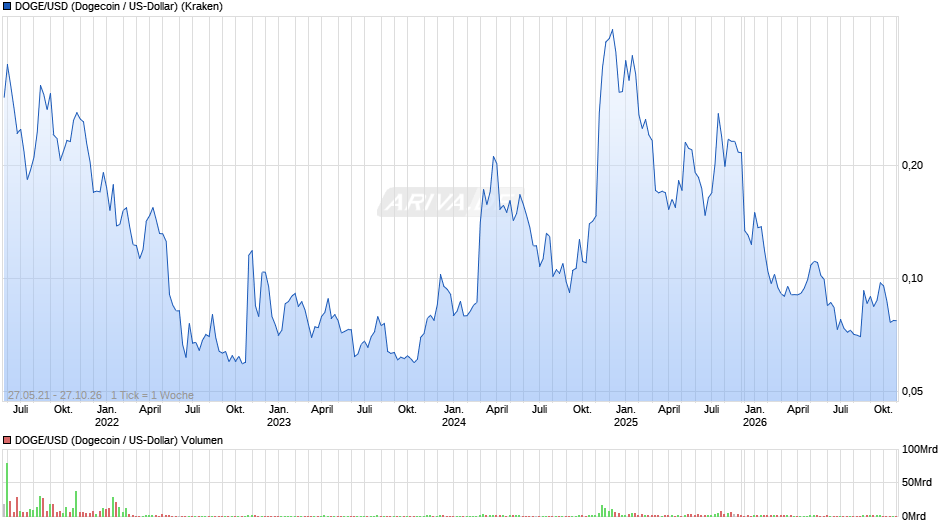
Task: Click the Jan. label above 2022
Action: coord(107,410)
